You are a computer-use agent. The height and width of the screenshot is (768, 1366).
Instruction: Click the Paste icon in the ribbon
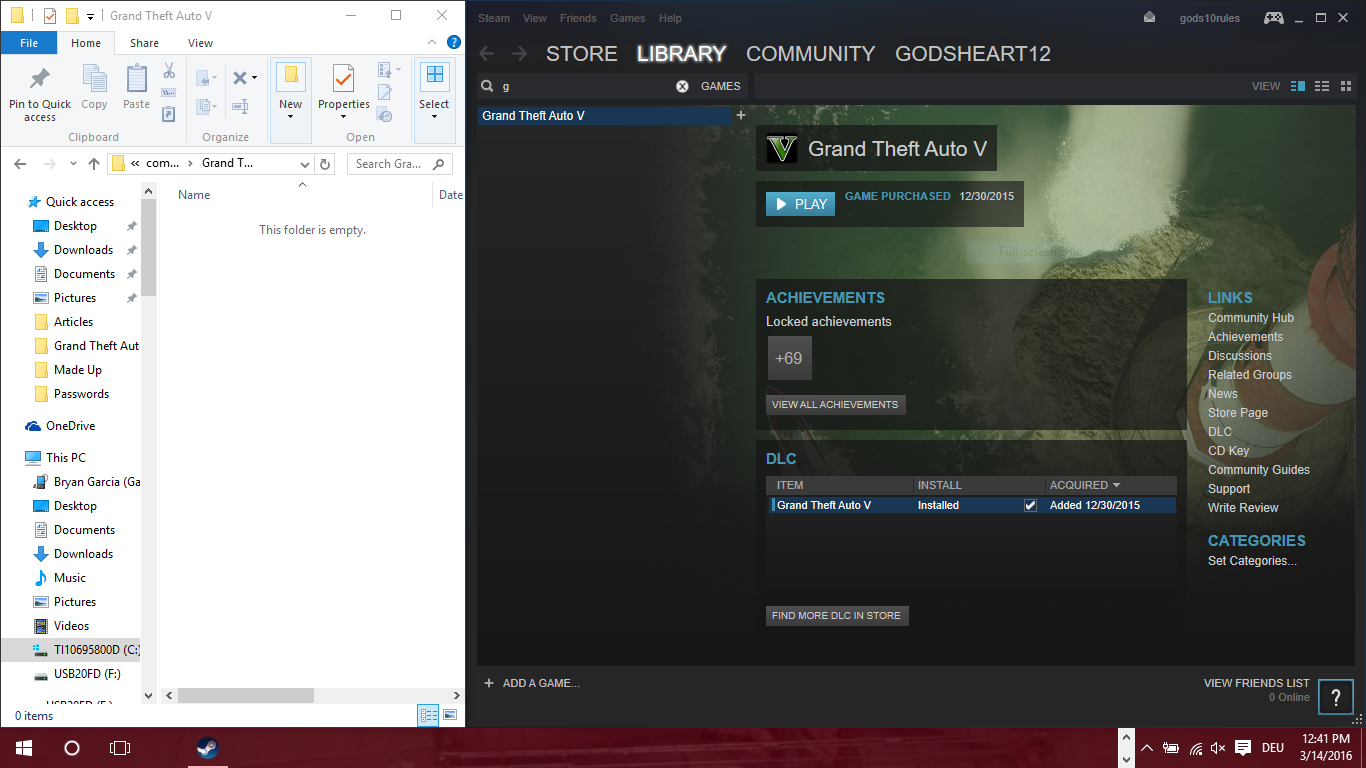pyautogui.click(x=136, y=79)
